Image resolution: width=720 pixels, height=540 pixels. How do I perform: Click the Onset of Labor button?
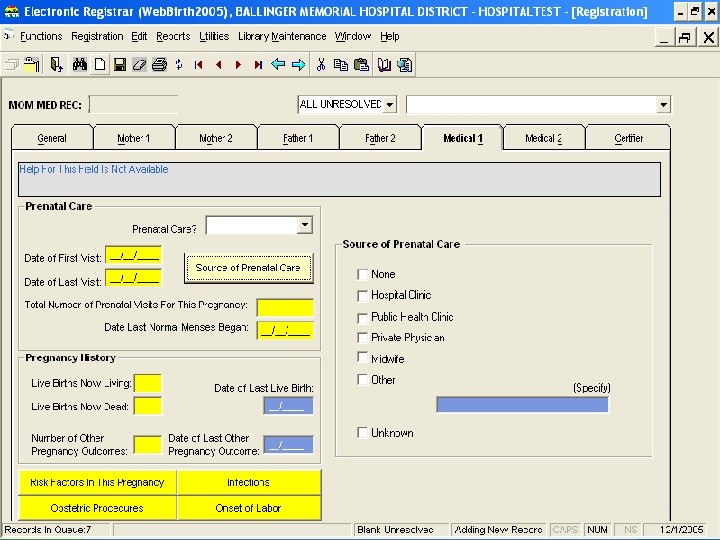click(x=248, y=508)
